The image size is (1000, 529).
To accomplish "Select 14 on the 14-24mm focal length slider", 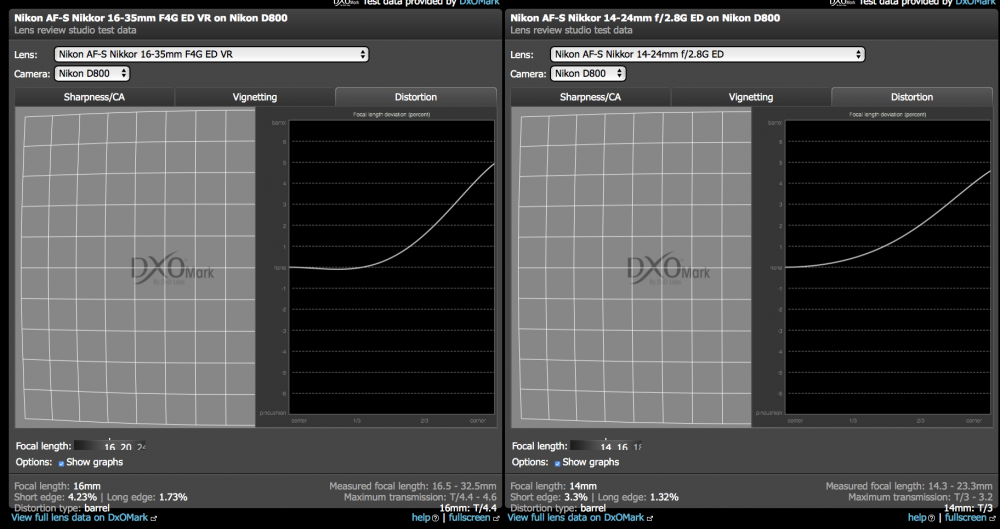I will (606, 447).
